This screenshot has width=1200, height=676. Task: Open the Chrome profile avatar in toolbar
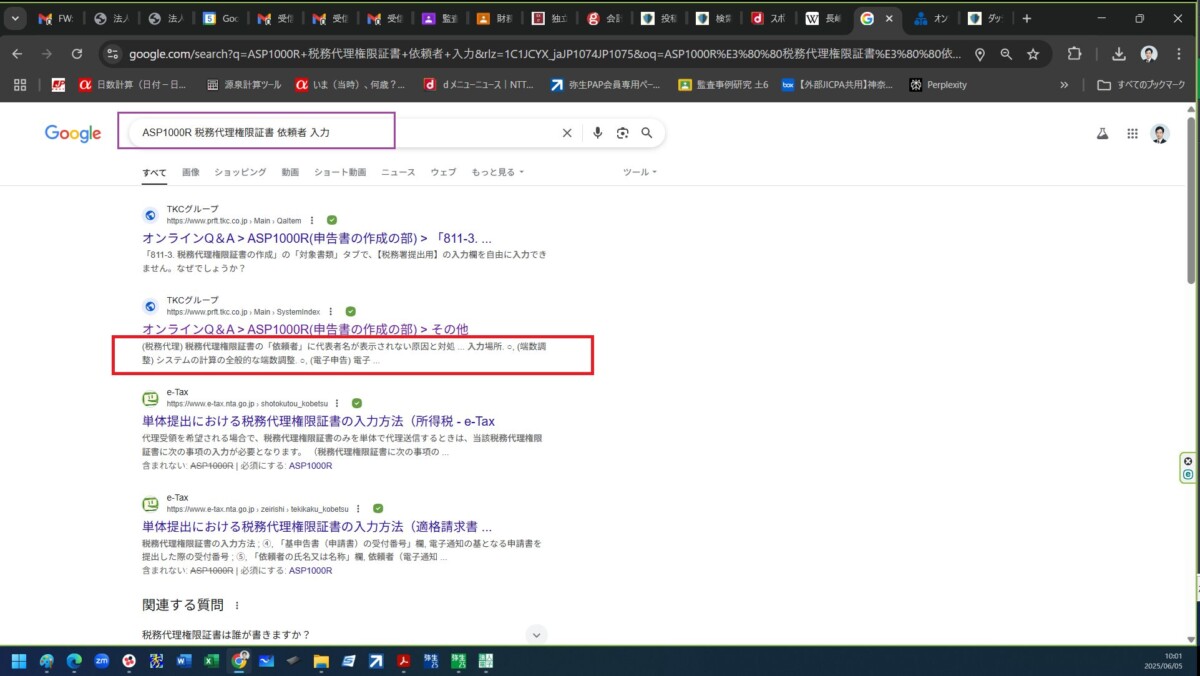click(1149, 54)
